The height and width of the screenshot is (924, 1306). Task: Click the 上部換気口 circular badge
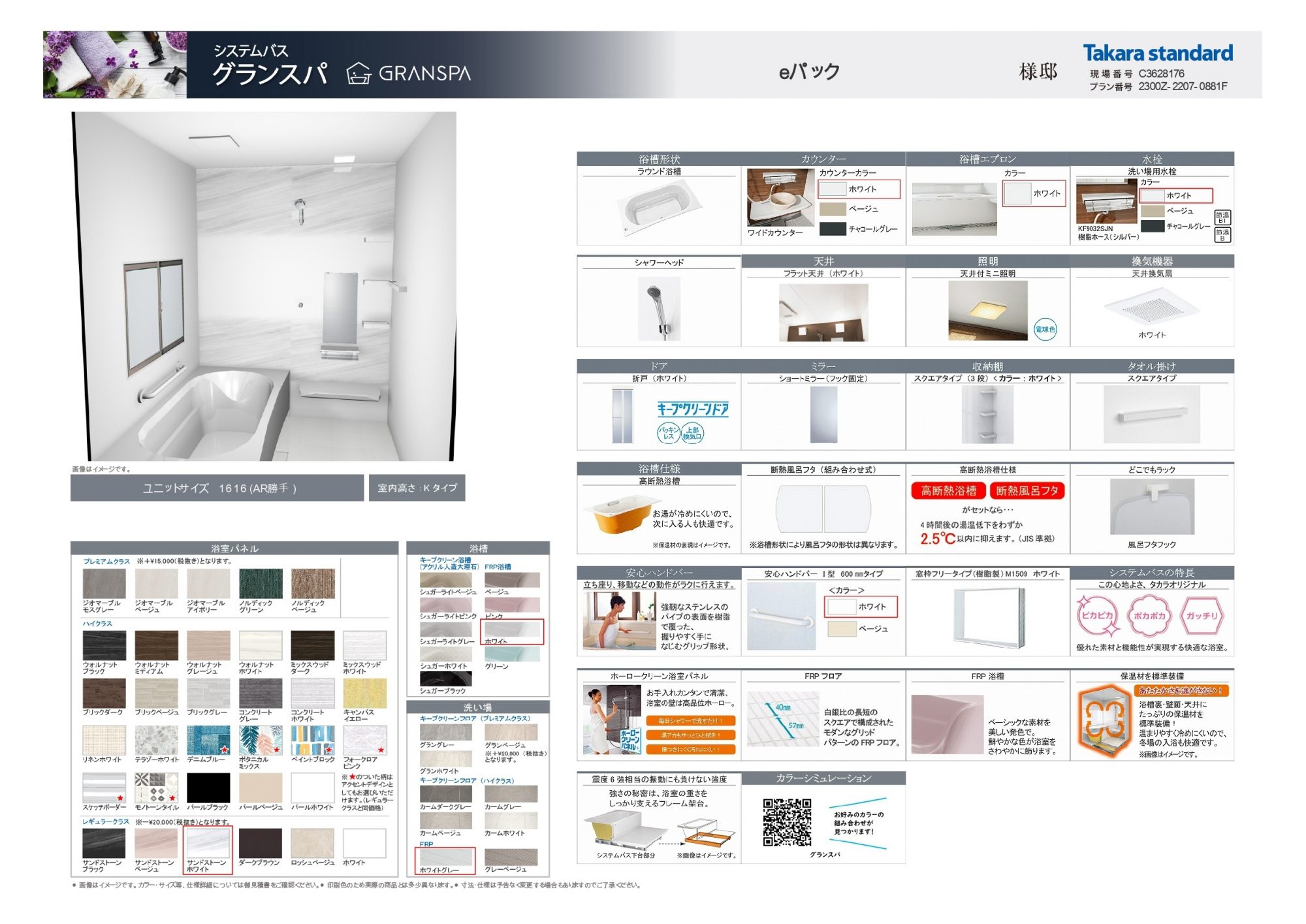click(x=692, y=432)
